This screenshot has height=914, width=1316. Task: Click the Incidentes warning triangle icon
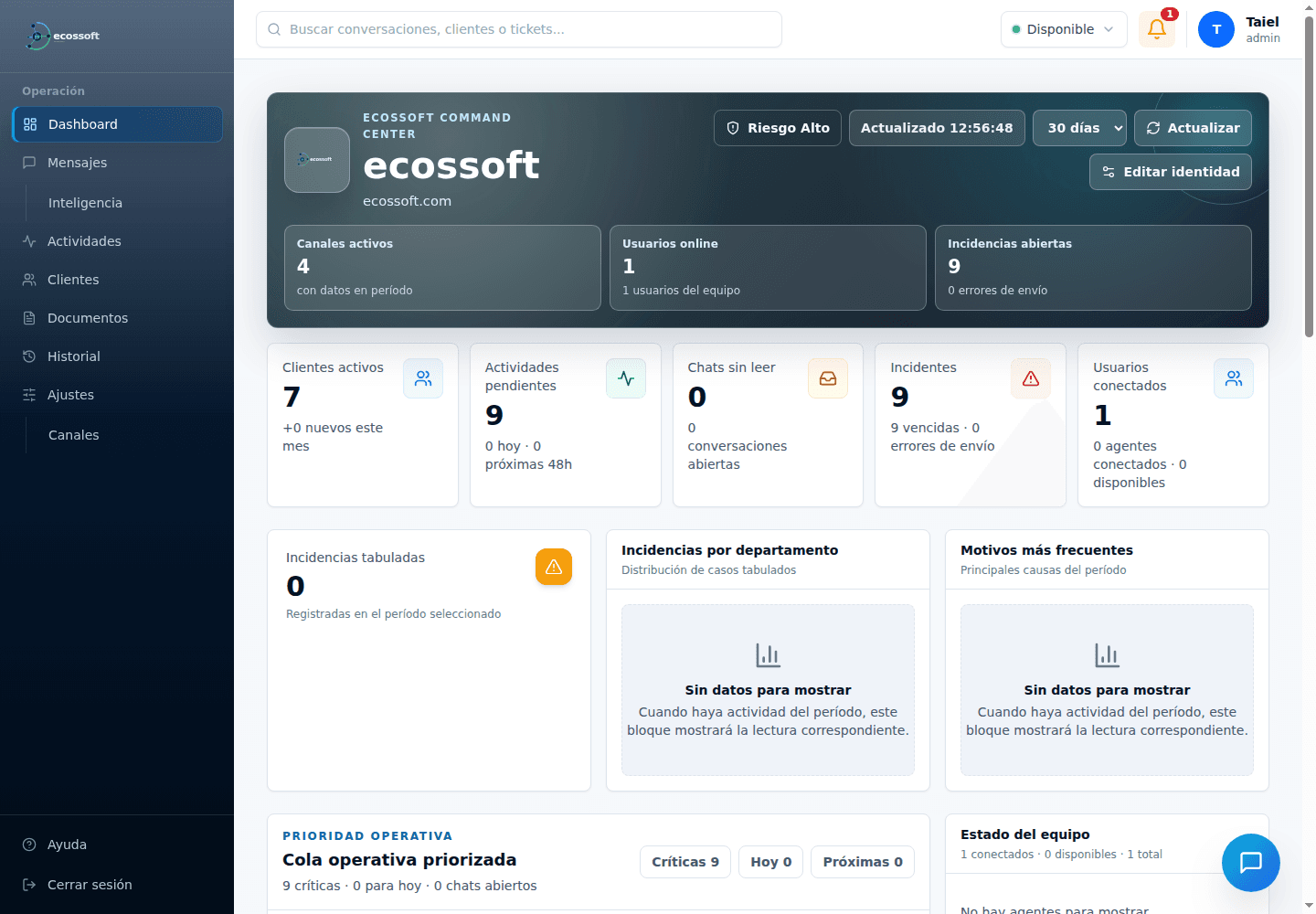pos(1031,378)
